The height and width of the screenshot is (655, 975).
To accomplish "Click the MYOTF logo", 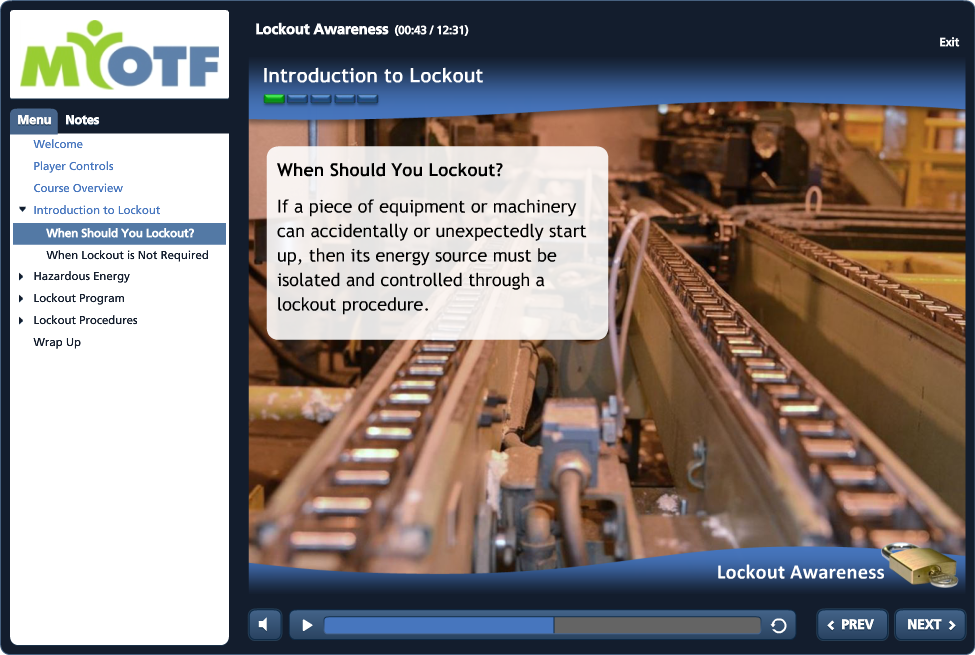I will [x=119, y=55].
